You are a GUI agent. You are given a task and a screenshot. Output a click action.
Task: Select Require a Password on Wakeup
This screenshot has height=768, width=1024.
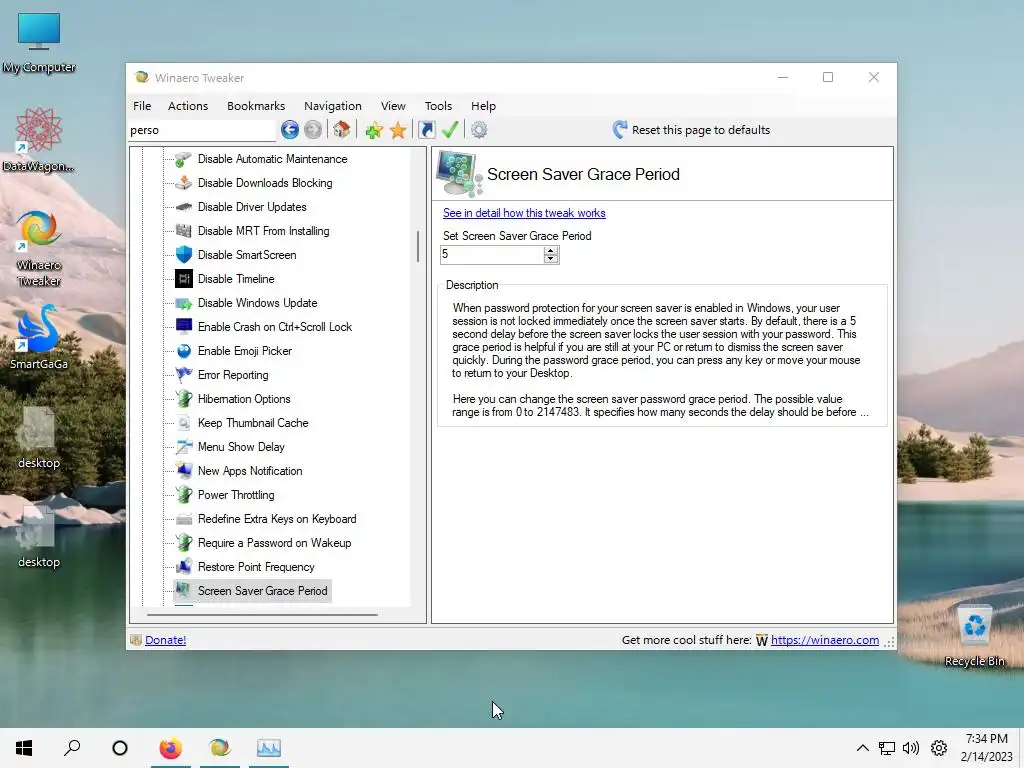pyautogui.click(x=274, y=543)
